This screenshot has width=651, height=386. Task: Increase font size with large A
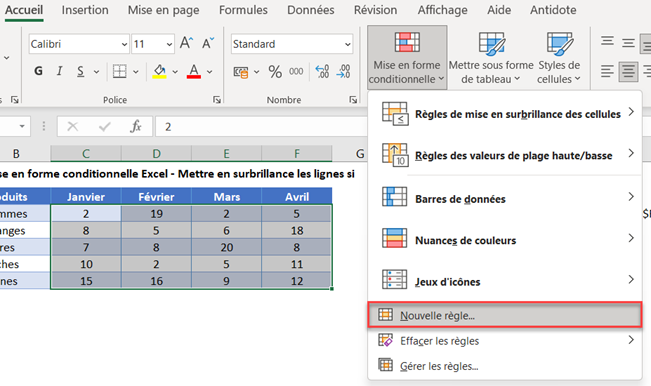coord(186,43)
